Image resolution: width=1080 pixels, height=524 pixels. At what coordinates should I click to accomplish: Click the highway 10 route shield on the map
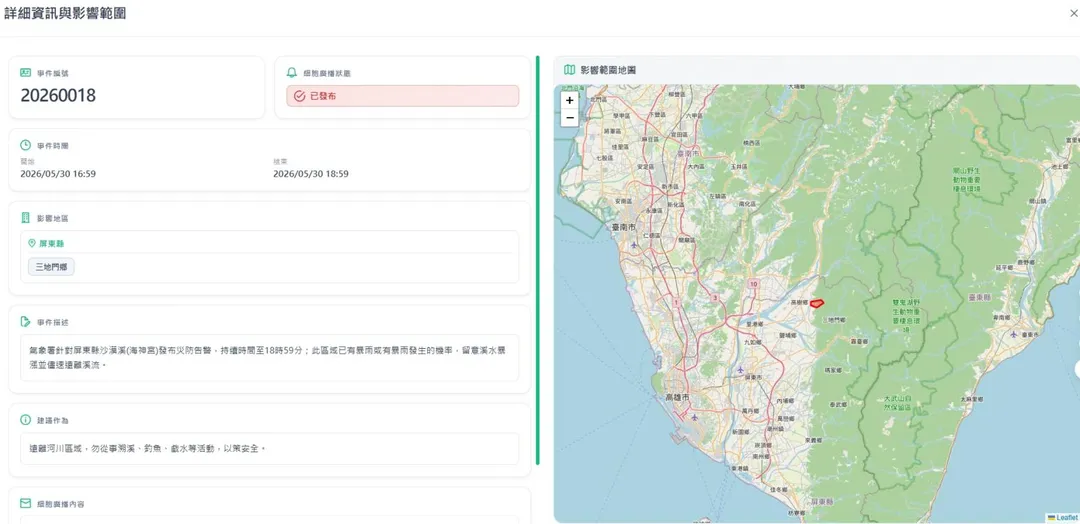click(x=754, y=284)
